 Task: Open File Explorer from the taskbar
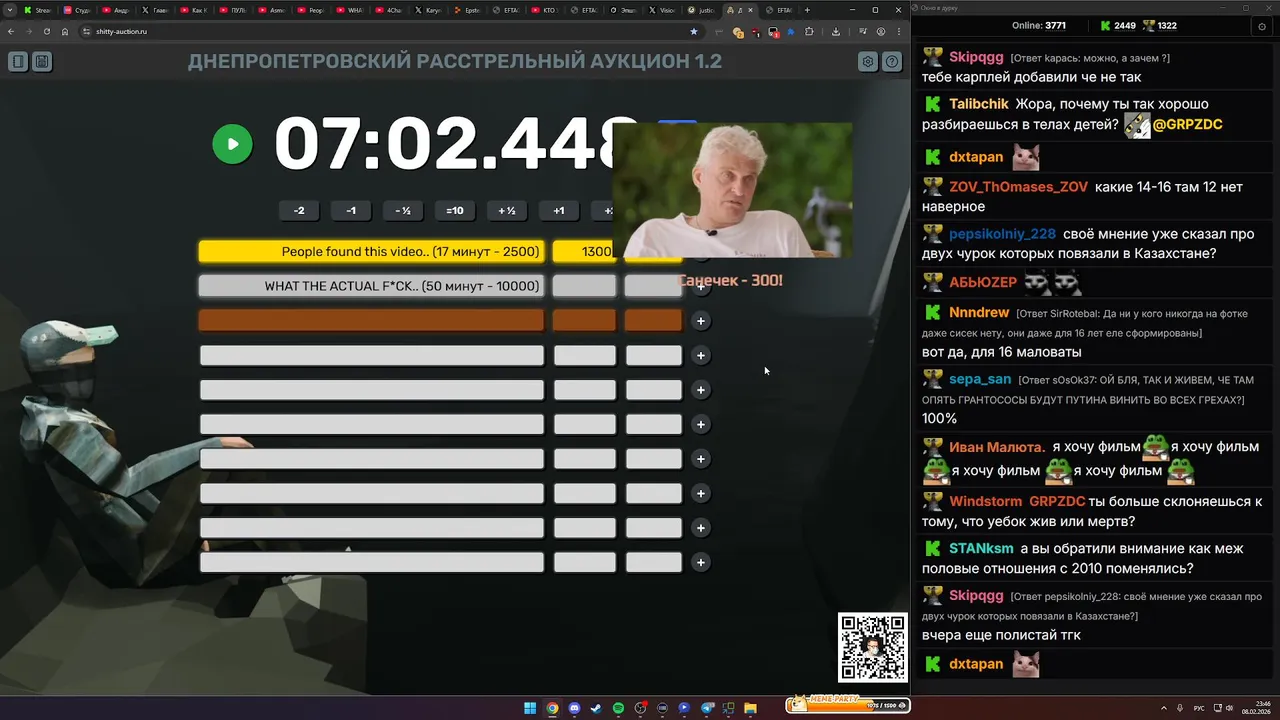coord(750,708)
